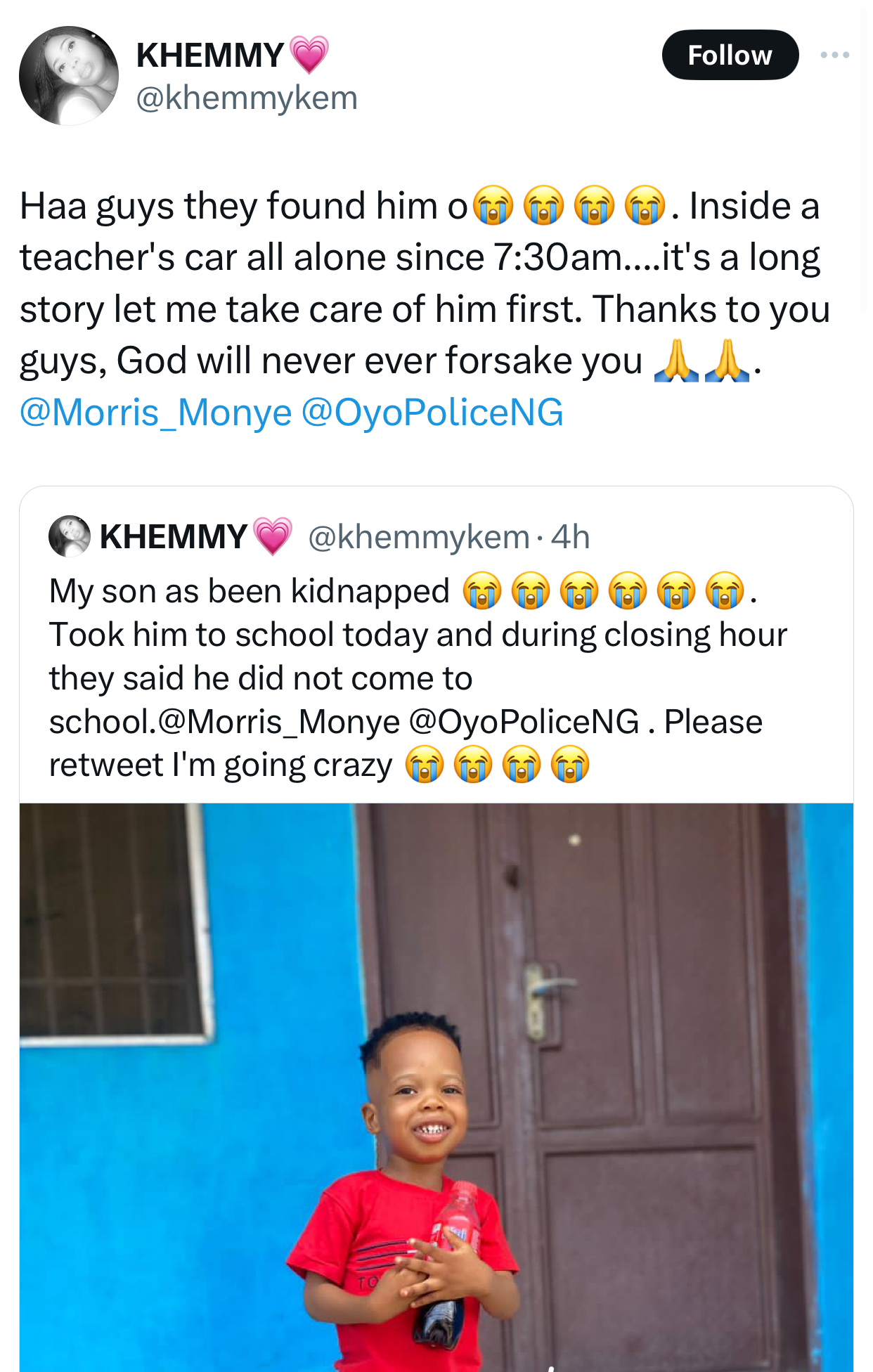The height and width of the screenshot is (1372, 873).
Task: Open the quoted tweet's 4h timestamp
Action: [x=570, y=537]
